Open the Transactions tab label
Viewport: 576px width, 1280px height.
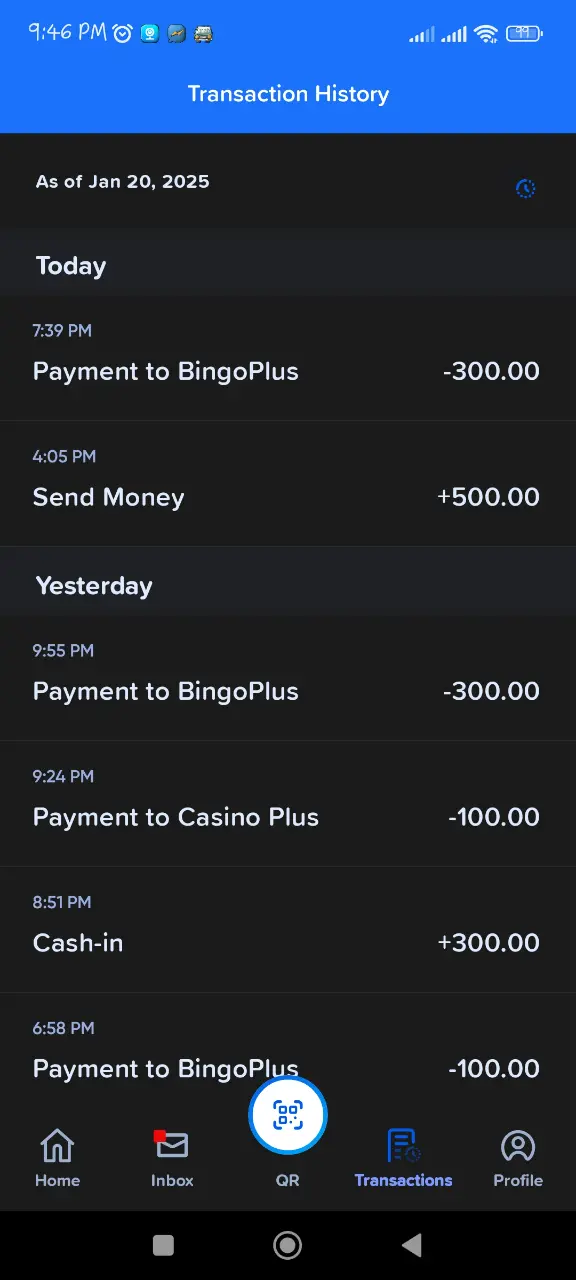pos(403,1180)
